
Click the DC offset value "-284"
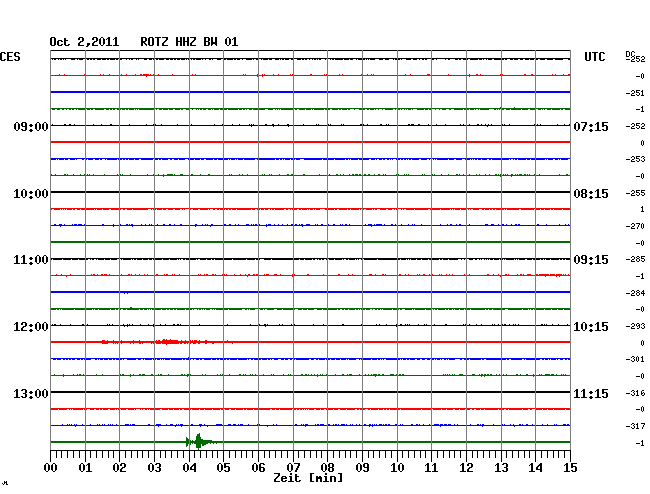coord(635,293)
